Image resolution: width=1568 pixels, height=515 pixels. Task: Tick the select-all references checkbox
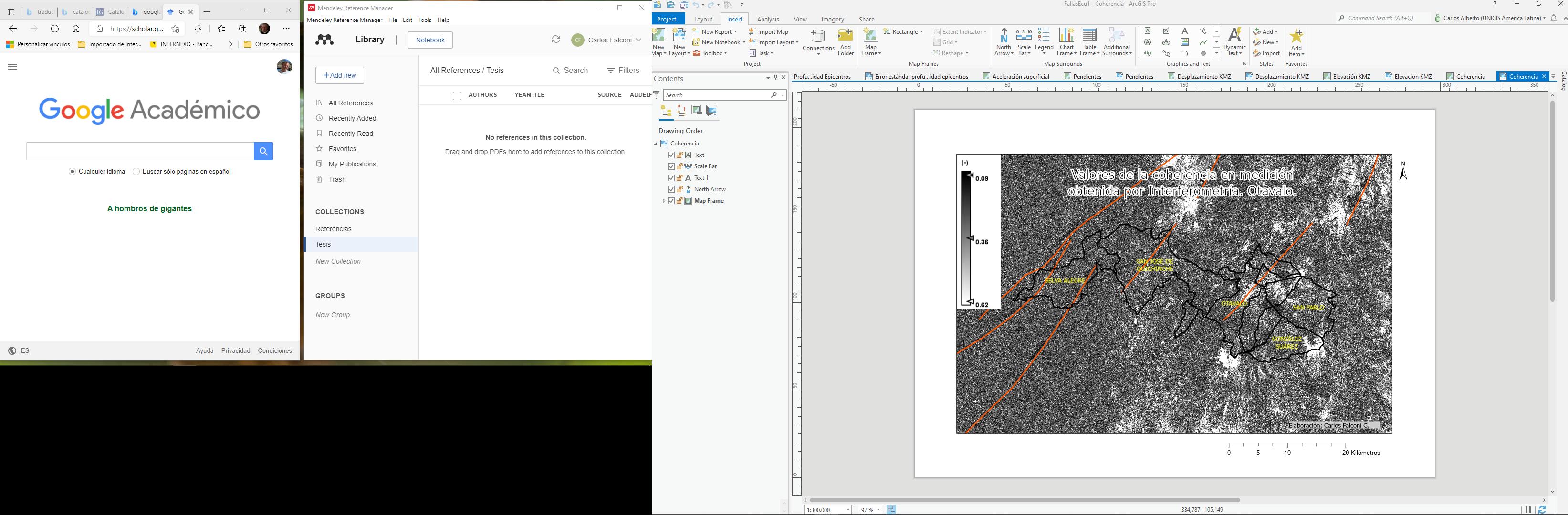point(457,95)
